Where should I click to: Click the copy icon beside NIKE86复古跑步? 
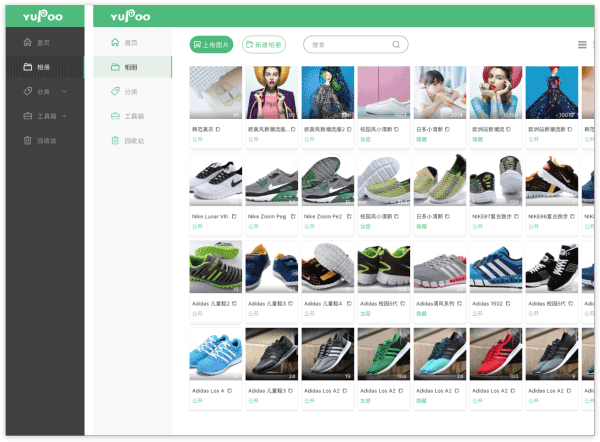coord(572,217)
